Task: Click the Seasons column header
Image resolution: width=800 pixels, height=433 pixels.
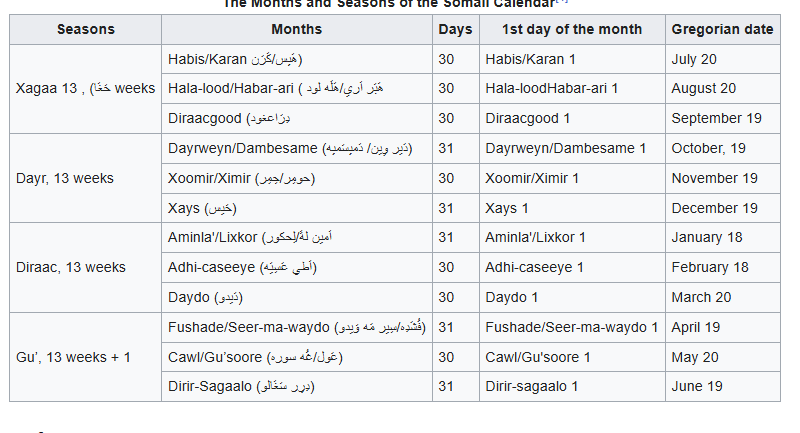Action: pos(85,30)
